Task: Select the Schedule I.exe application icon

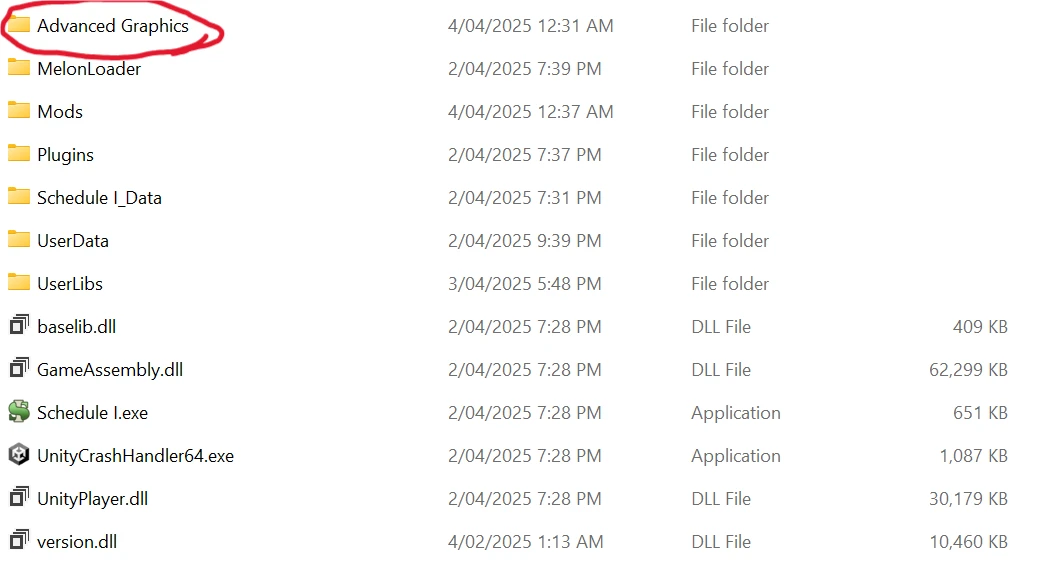Action: click(19, 411)
